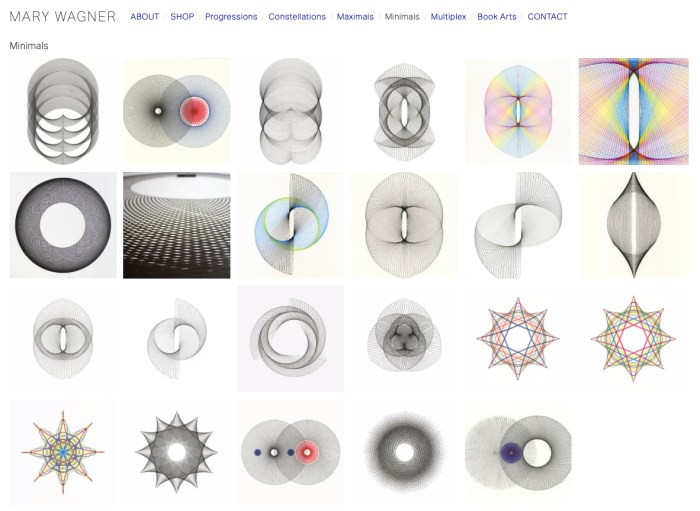Open the Multiplex gallery

[448, 17]
